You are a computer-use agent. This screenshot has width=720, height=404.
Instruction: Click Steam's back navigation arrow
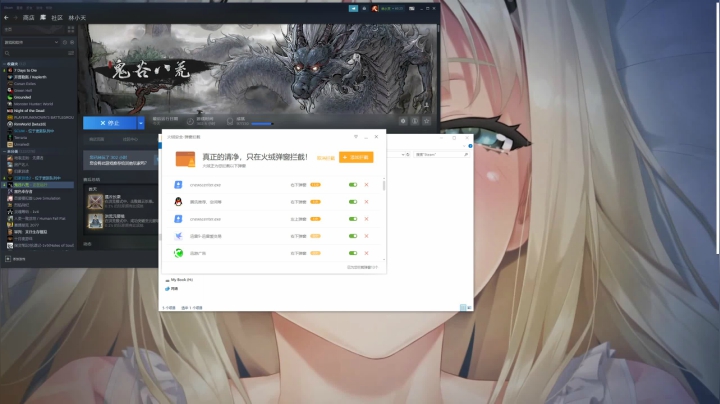tap(6, 18)
